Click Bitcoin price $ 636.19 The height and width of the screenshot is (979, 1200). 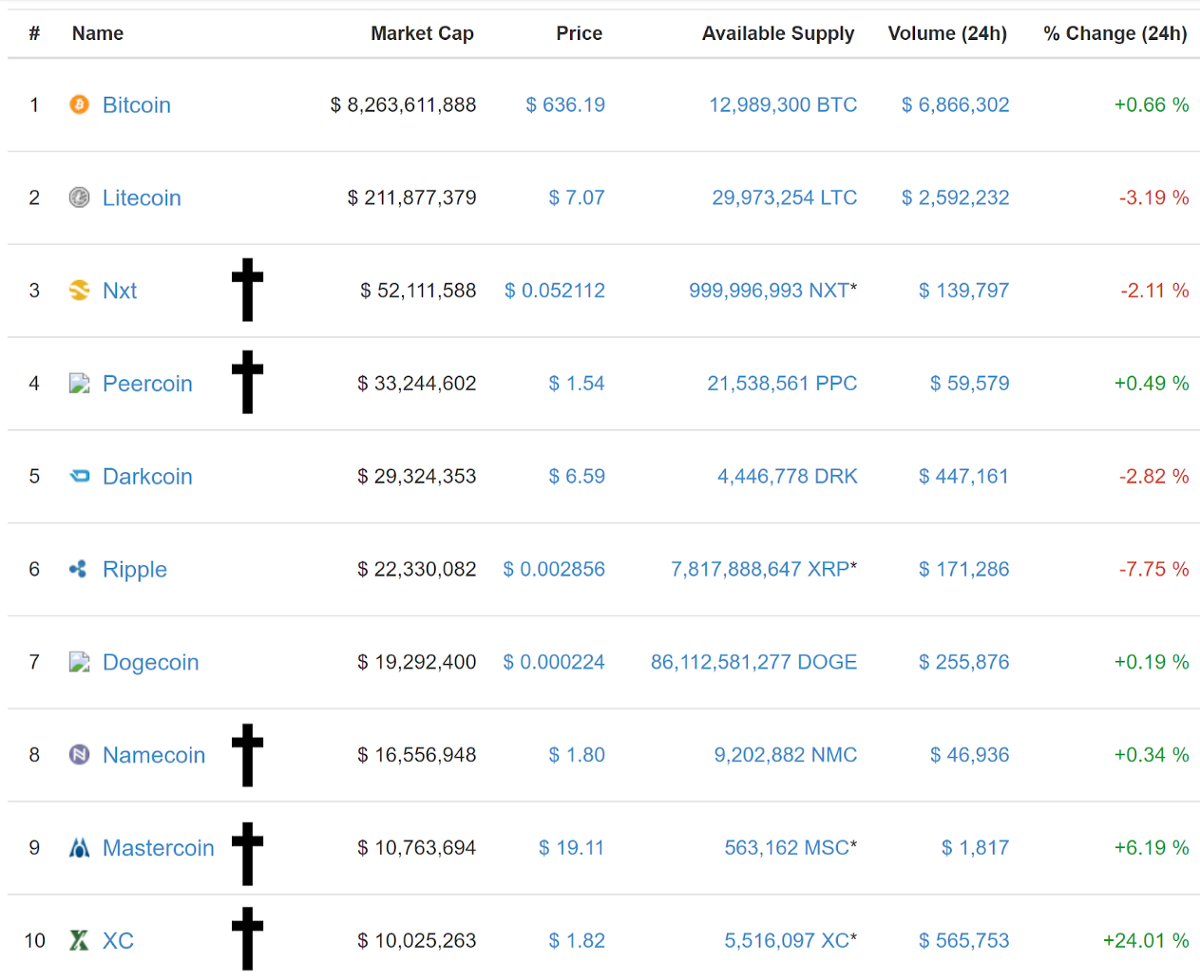[x=565, y=105]
